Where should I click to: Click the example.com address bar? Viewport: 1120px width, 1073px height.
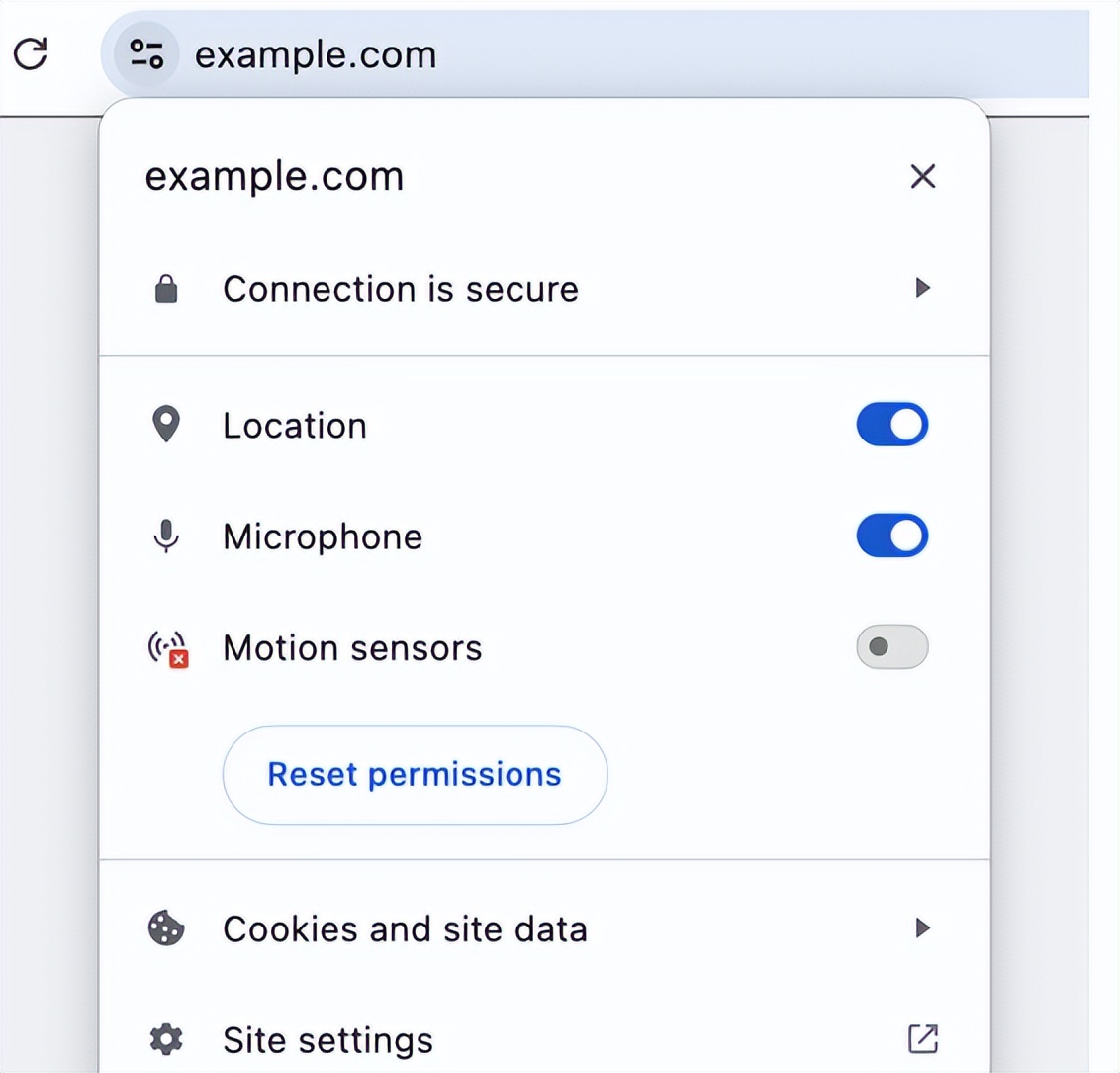pyautogui.click(x=316, y=54)
